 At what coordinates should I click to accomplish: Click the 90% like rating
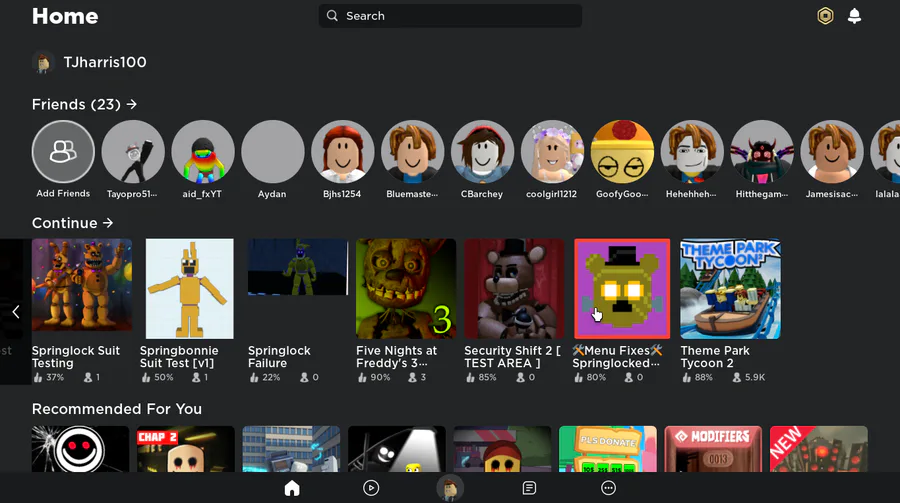coord(373,377)
